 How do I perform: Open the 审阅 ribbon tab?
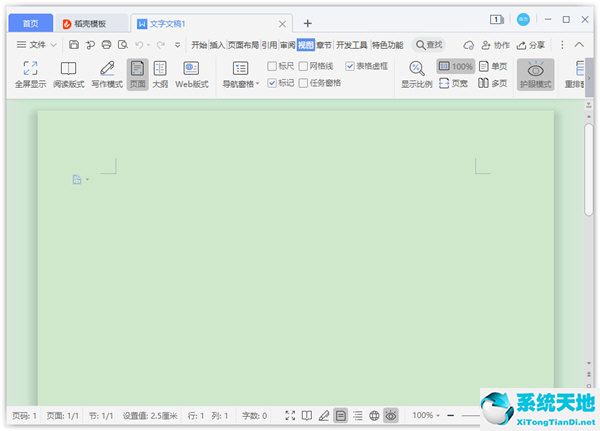pos(287,45)
